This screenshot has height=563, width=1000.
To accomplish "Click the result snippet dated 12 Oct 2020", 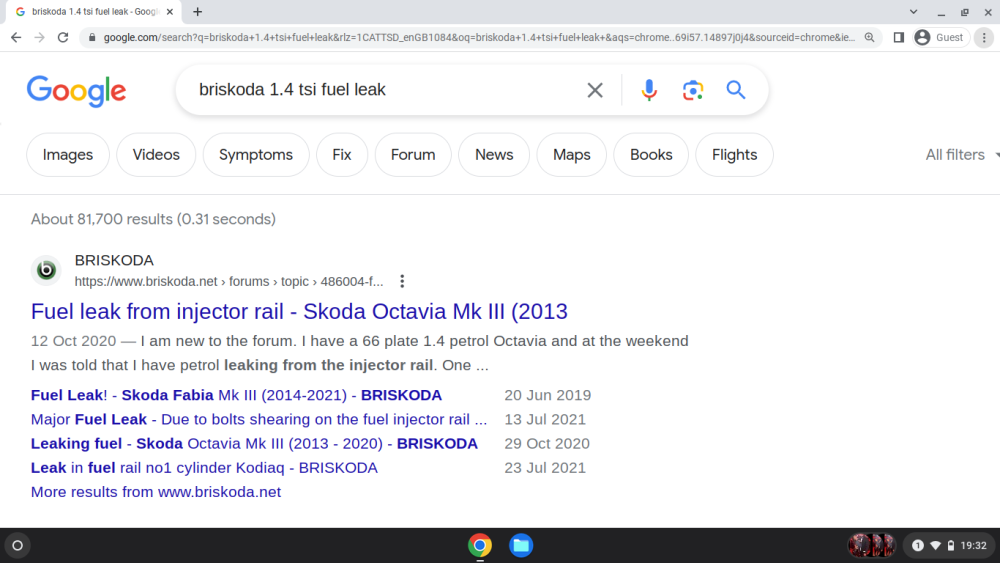I will pyautogui.click(x=360, y=353).
